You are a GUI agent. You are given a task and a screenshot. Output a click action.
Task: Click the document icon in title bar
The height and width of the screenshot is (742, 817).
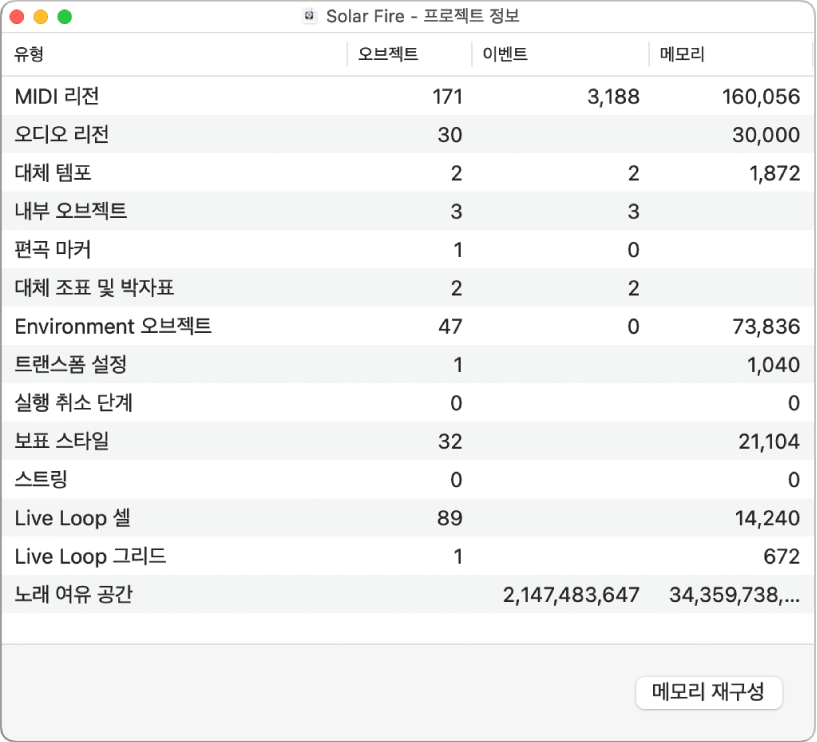pos(310,16)
